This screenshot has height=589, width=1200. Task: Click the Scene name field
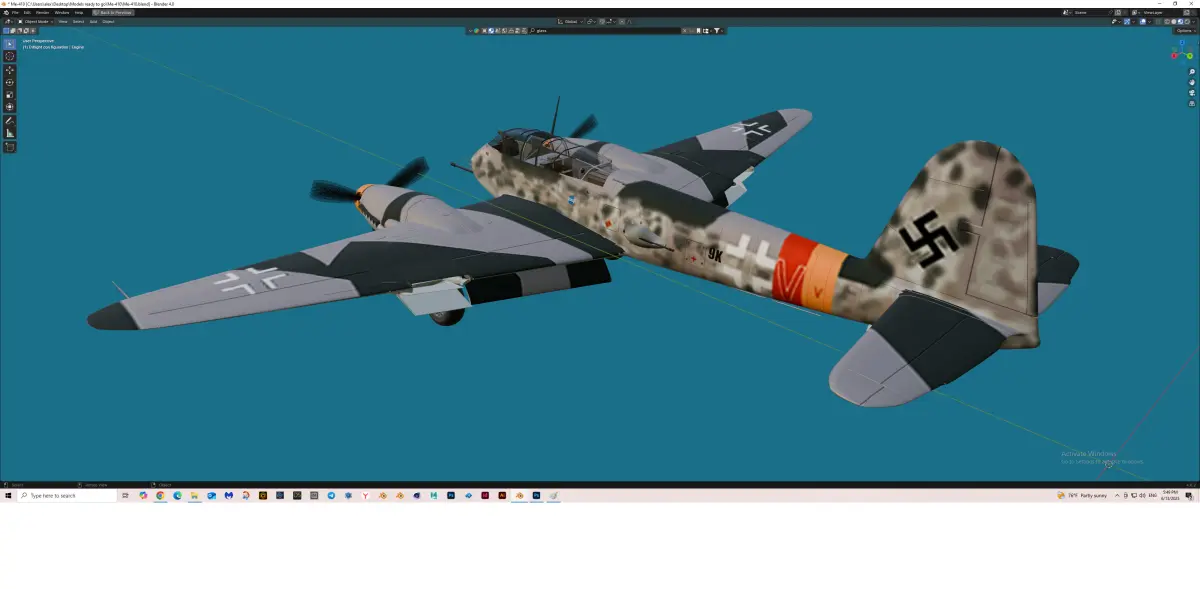(x=1090, y=12)
